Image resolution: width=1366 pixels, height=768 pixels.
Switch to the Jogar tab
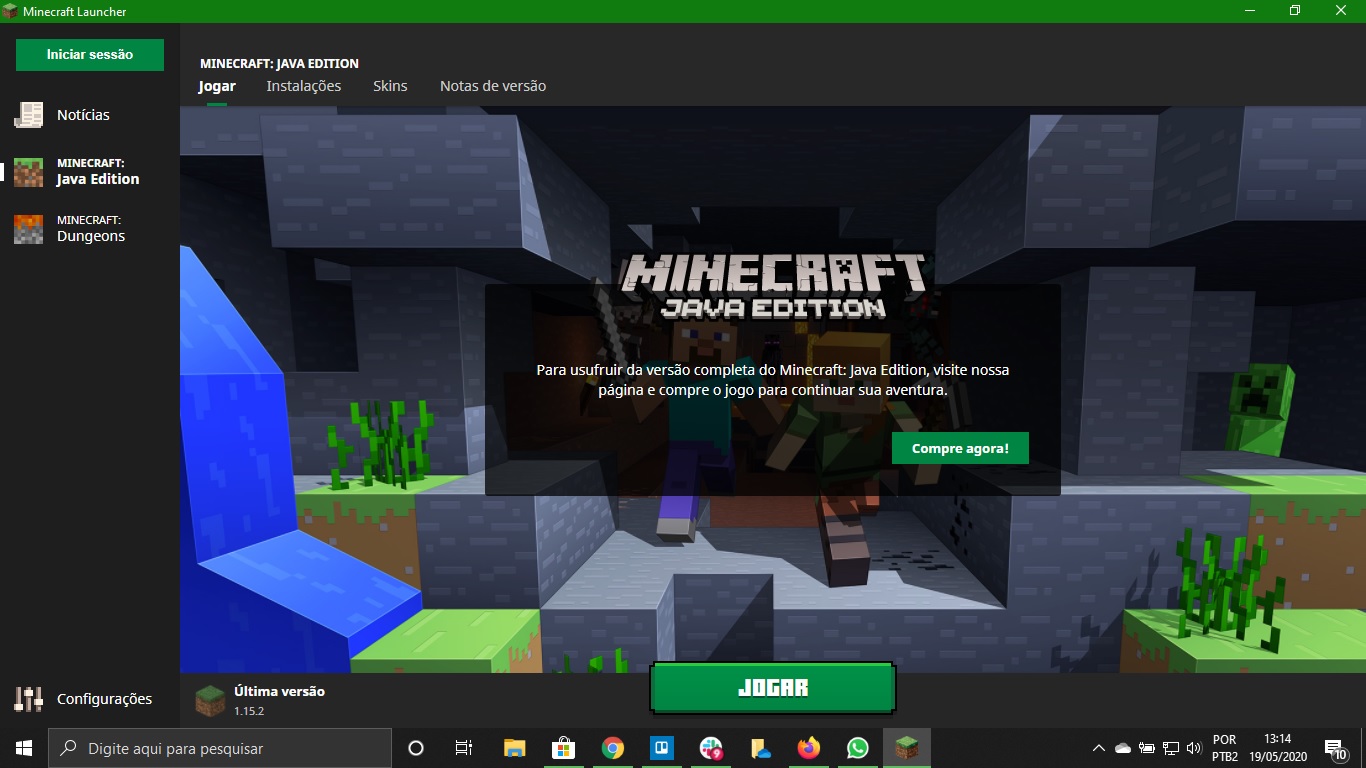tap(217, 86)
